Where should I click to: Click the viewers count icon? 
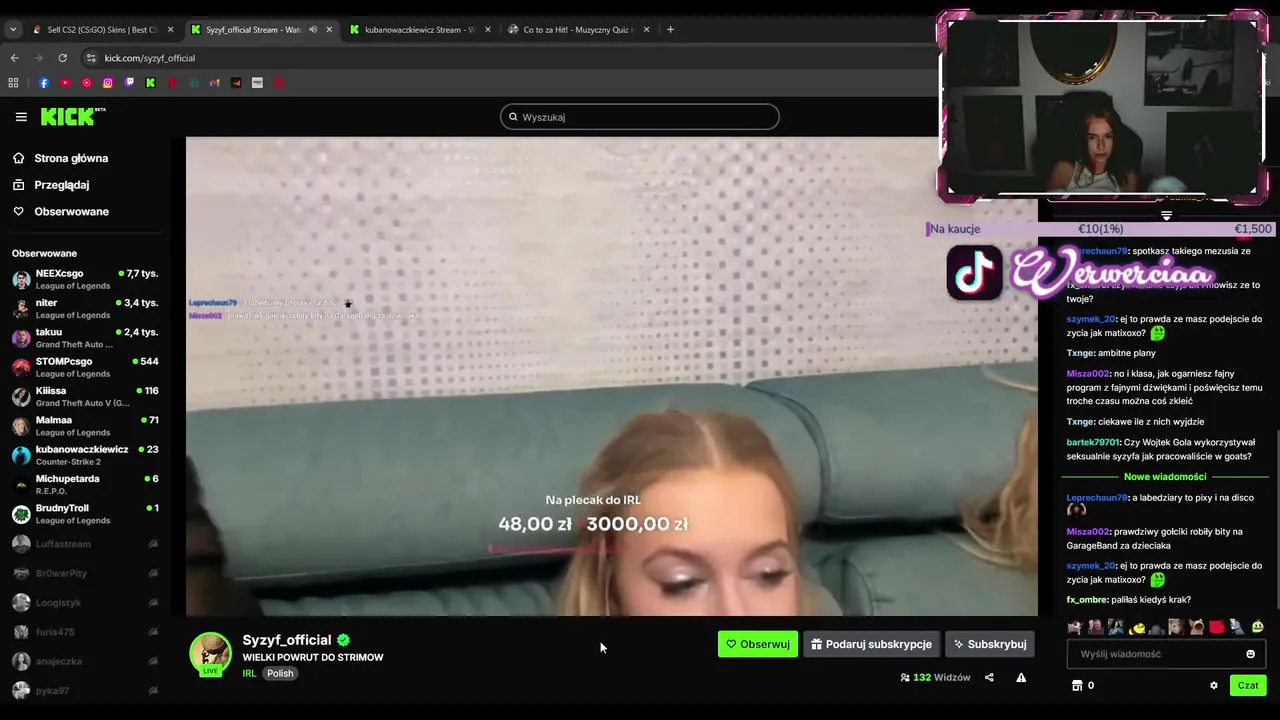point(905,677)
